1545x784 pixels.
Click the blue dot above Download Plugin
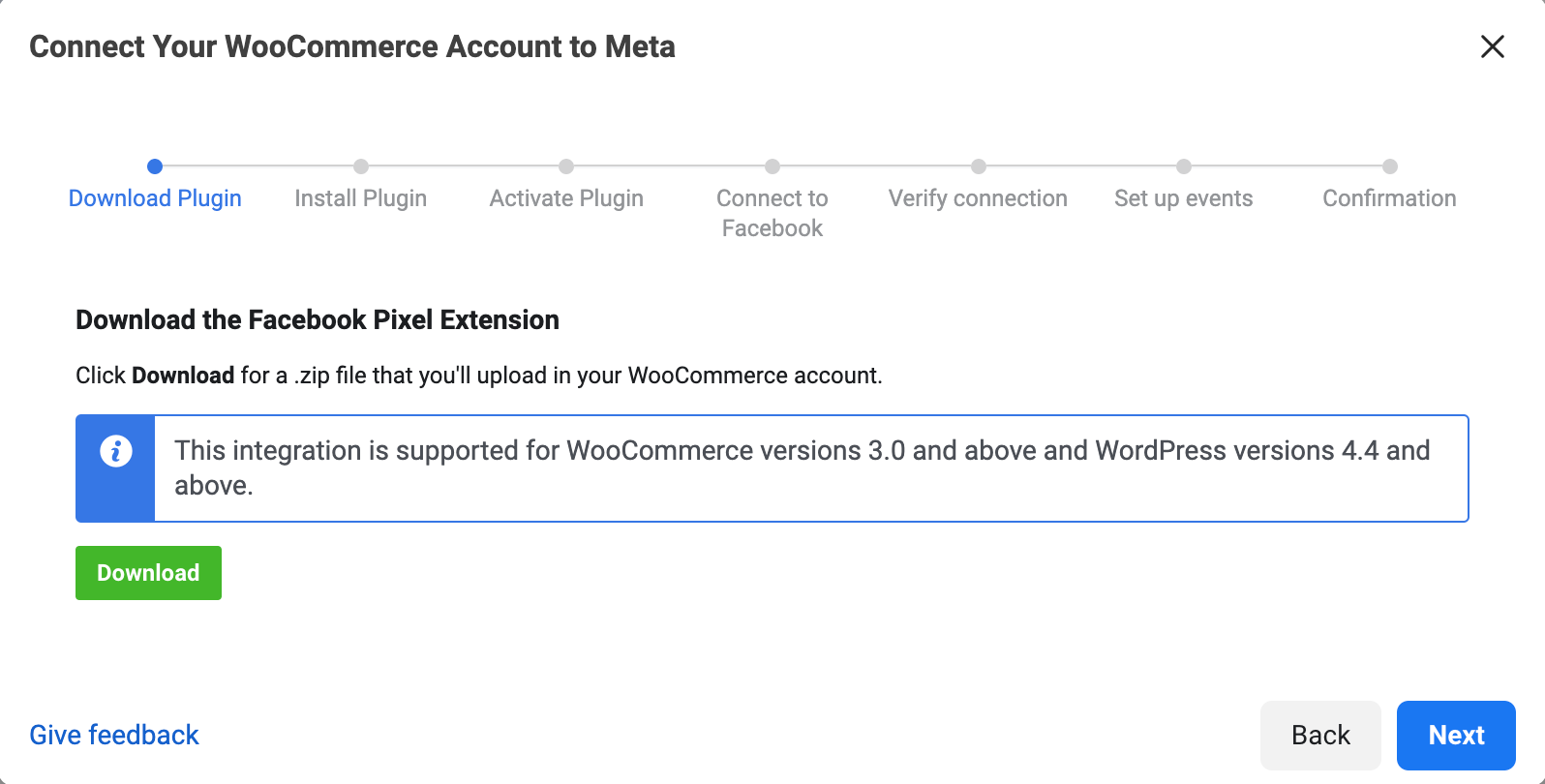[x=155, y=166]
